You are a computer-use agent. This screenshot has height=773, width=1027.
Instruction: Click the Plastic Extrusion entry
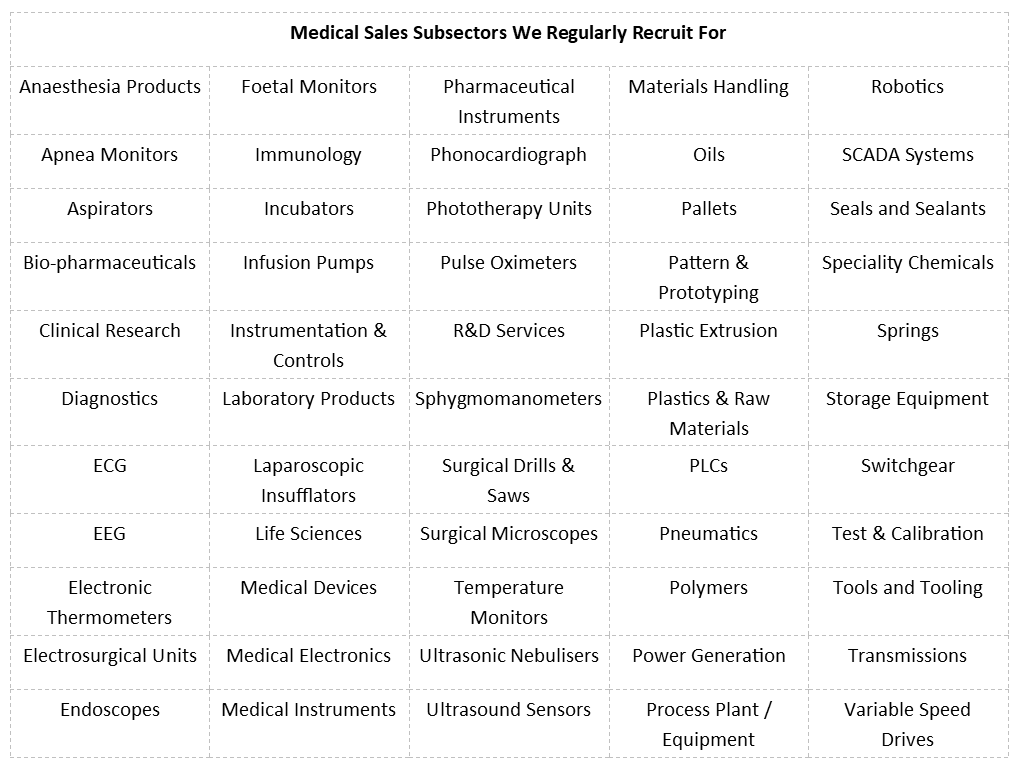point(708,331)
